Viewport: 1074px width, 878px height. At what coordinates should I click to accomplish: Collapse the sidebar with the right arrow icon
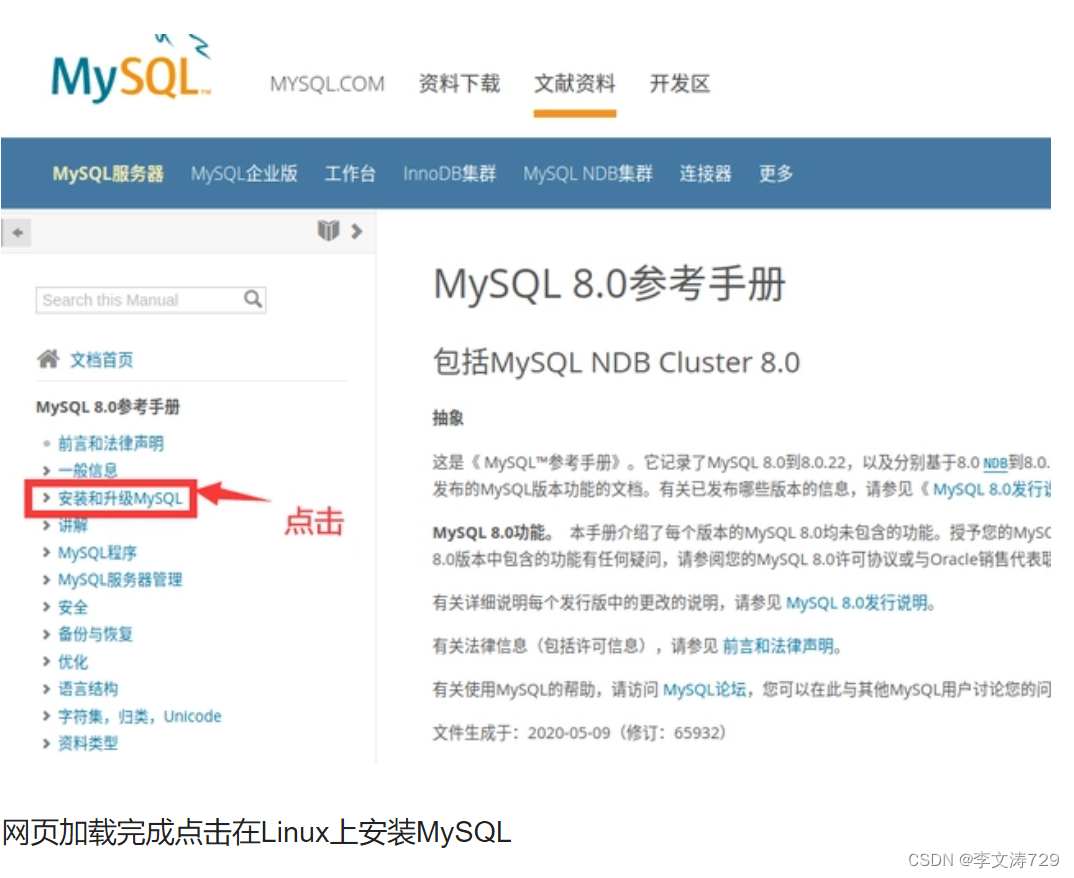[356, 230]
